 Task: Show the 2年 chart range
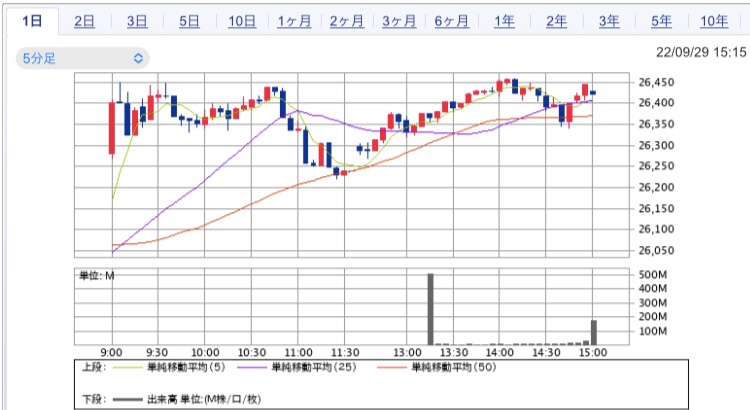click(x=556, y=21)
